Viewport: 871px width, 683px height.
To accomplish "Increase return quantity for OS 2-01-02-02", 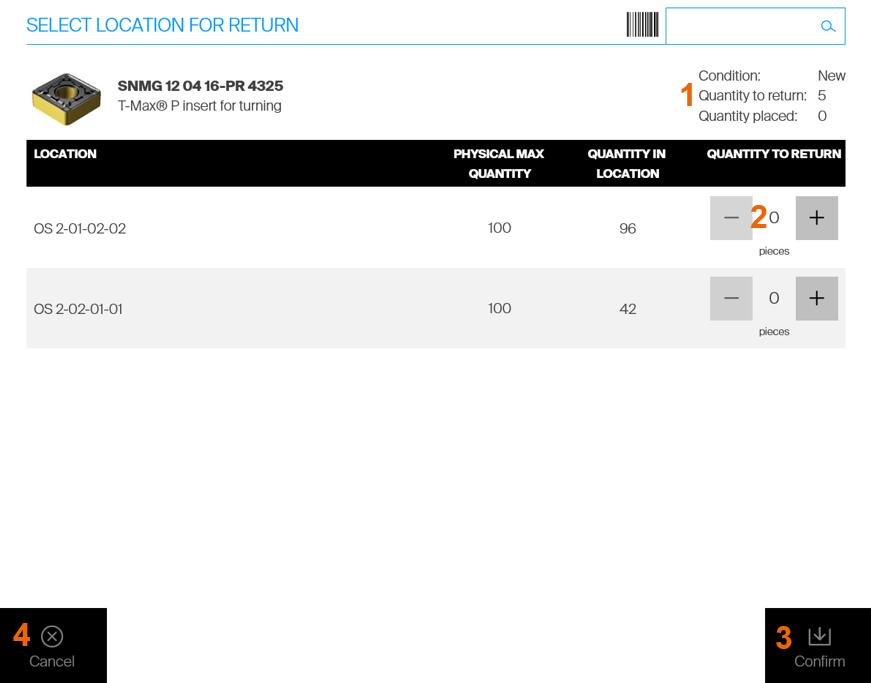I will click(816, 218).
